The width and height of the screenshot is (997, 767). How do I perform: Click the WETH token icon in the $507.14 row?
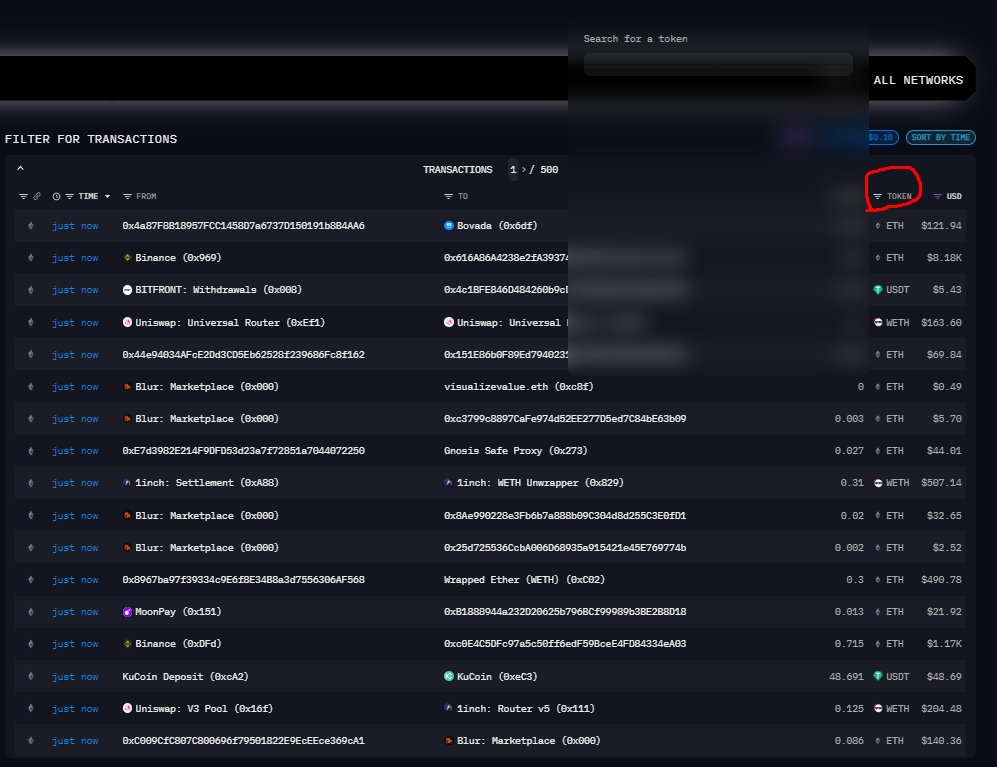pyautogui.click(x=878, y=483)
